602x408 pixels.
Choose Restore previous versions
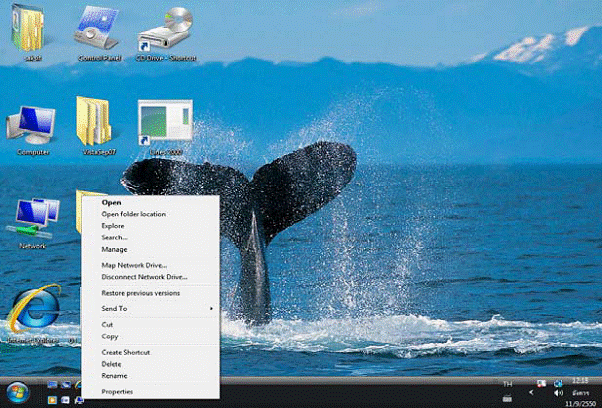(150, 293)
